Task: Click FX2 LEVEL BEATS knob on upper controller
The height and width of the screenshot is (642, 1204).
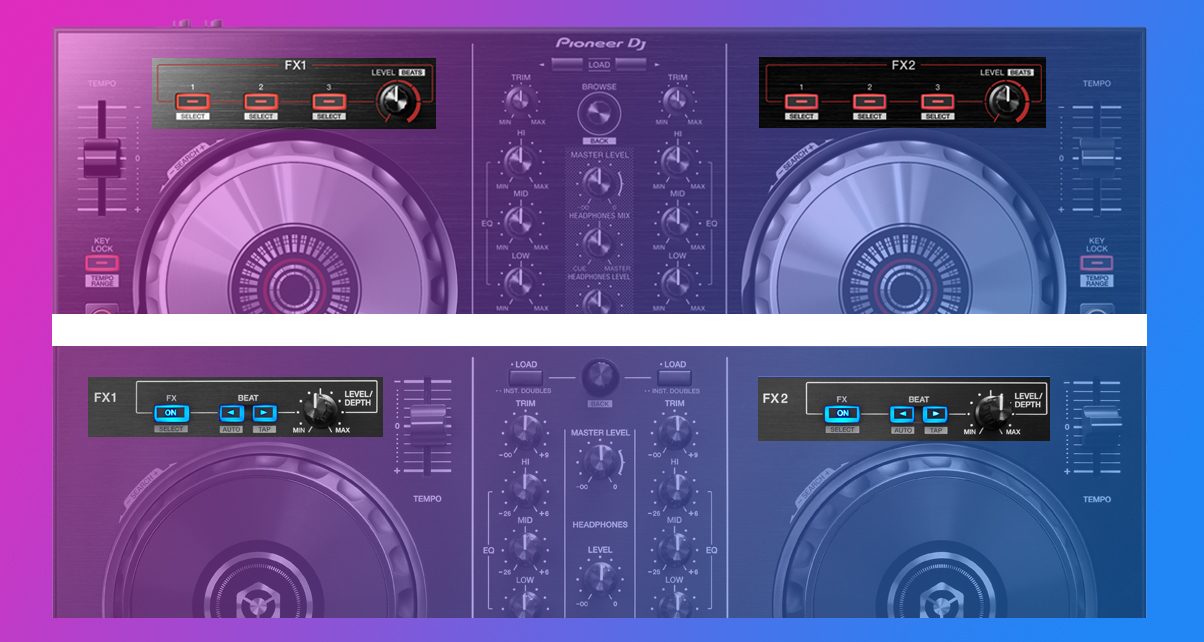Action: 1005,100
